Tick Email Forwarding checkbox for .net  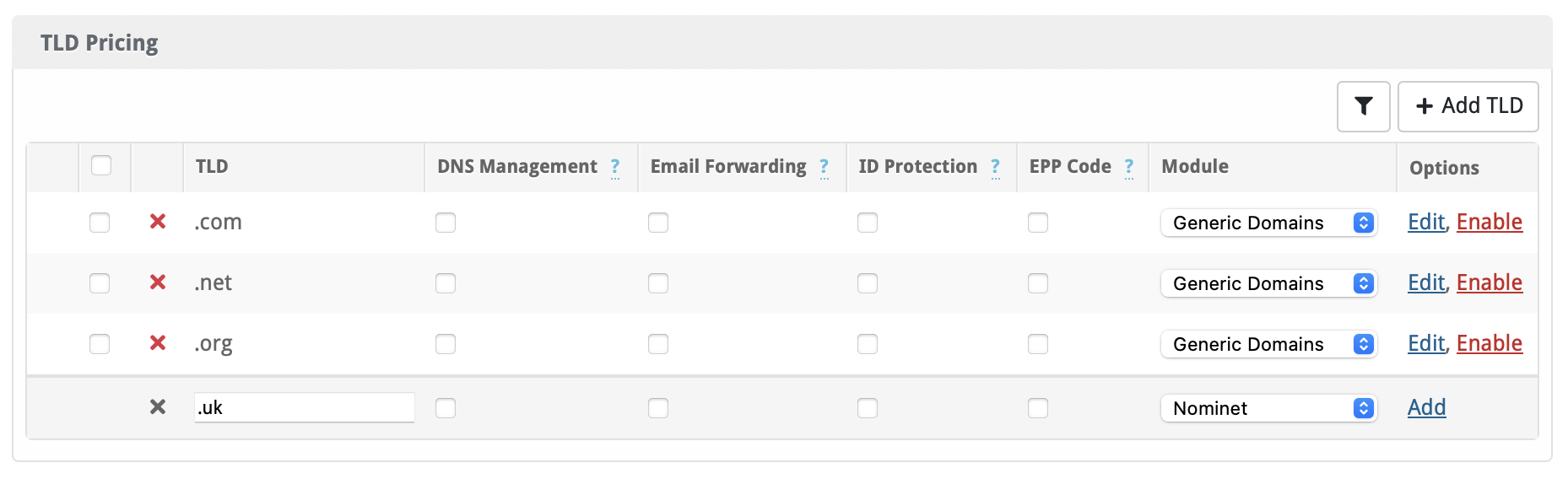[x=658, y=283]
